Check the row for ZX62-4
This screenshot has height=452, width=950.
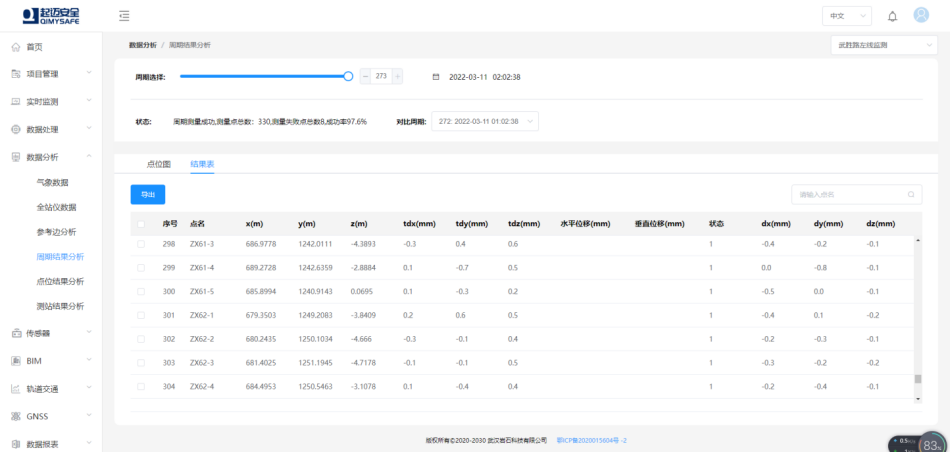pyautogui.click(x=141, y=386)
